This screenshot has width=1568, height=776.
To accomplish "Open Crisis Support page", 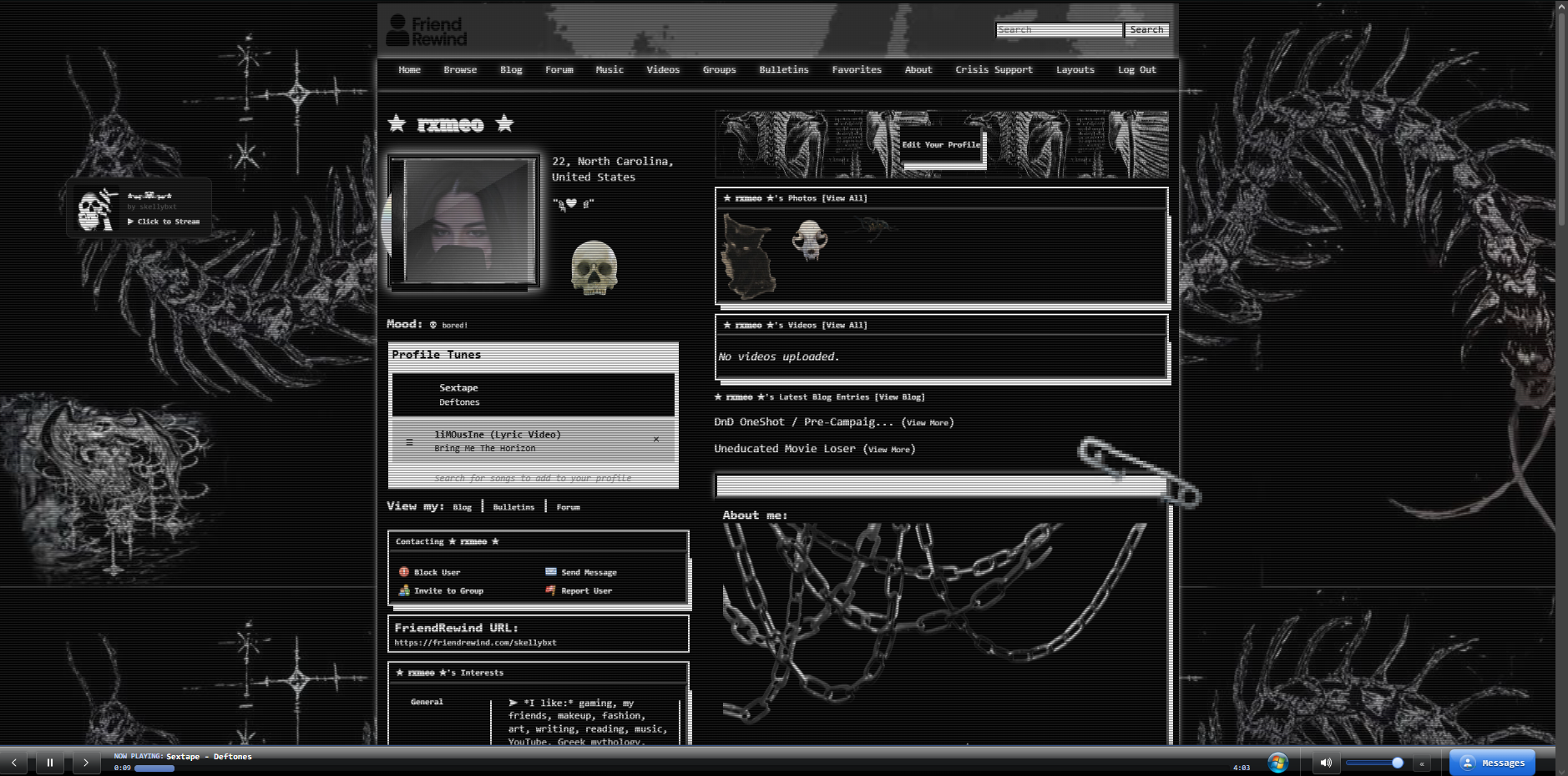I will [994, 70].
